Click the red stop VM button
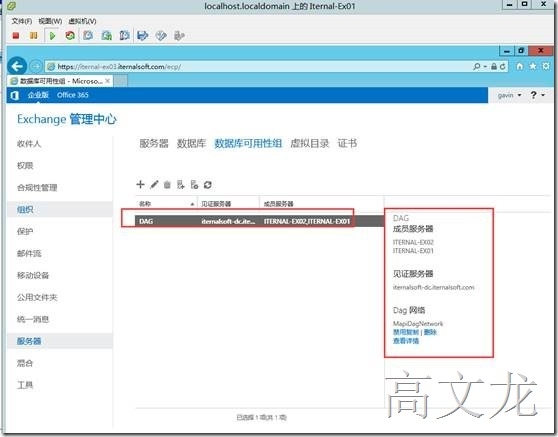Screen dimensions: 558x437 click(16, 36)
